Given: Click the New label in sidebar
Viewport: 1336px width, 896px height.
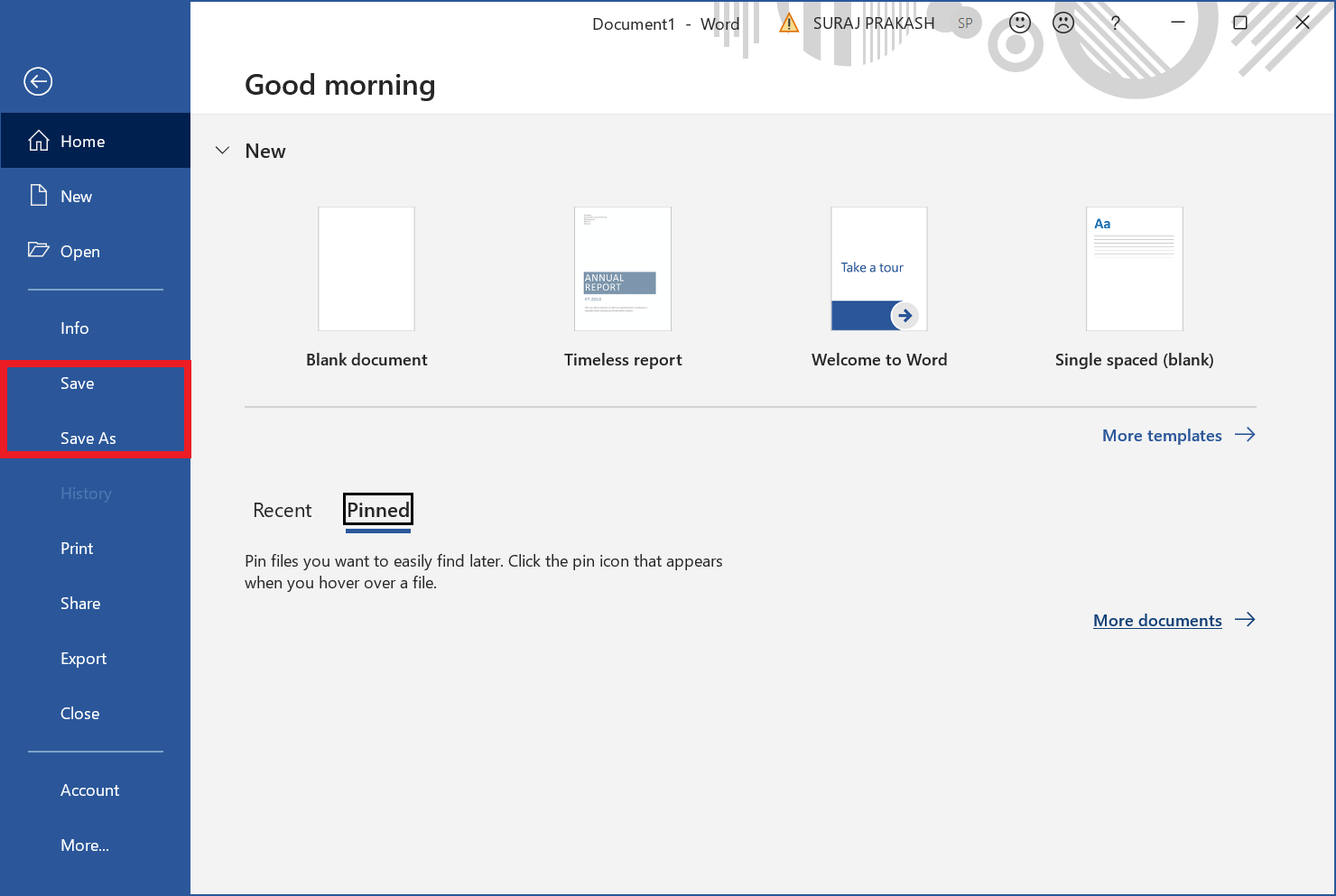Looking at the screenshot, I should pos(77,197).
